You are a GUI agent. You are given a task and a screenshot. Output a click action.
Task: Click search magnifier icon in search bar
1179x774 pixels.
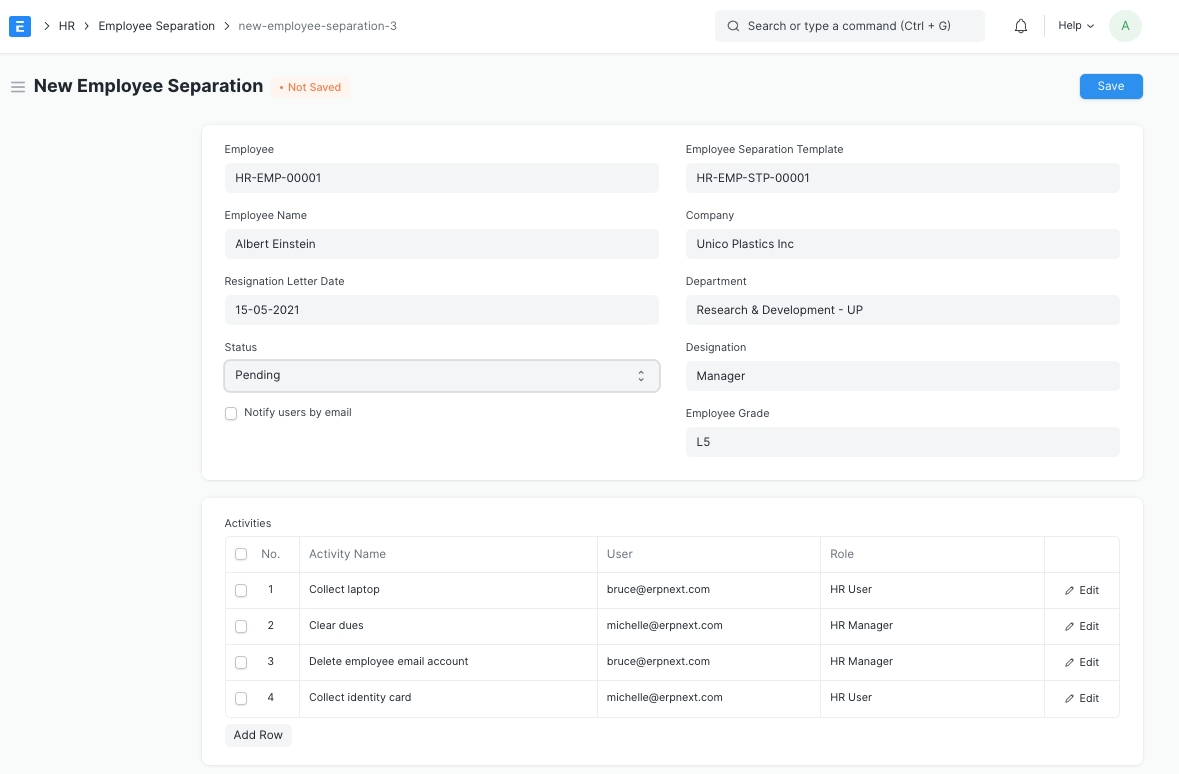(x=733, y=26)
